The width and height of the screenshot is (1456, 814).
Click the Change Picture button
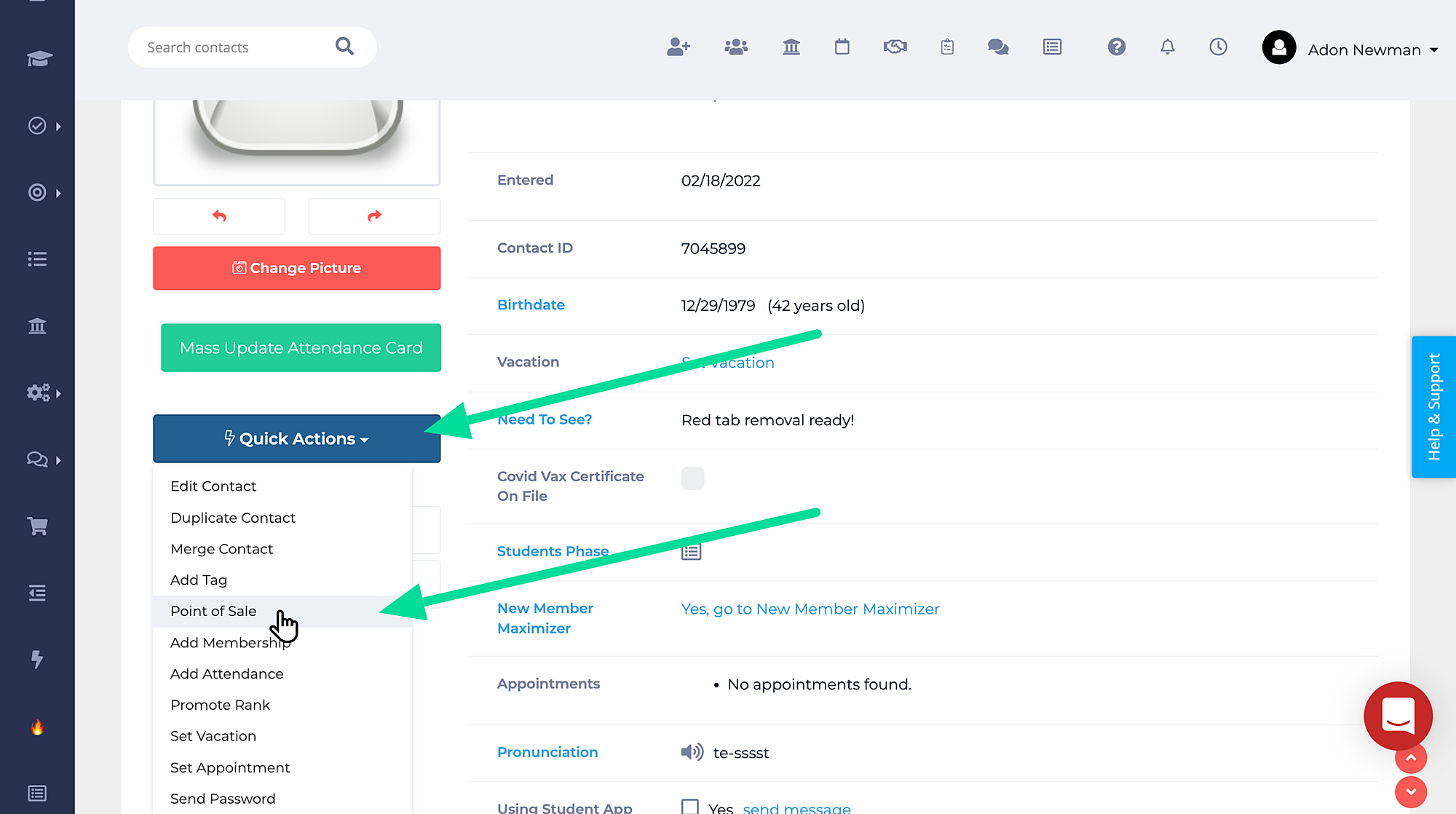(296, 267)
